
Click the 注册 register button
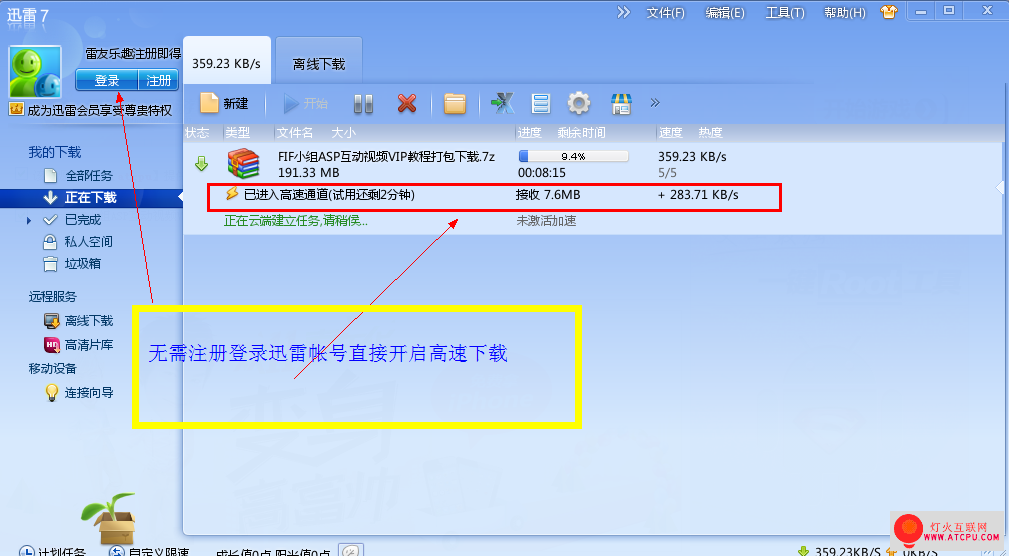click(158, 80)
